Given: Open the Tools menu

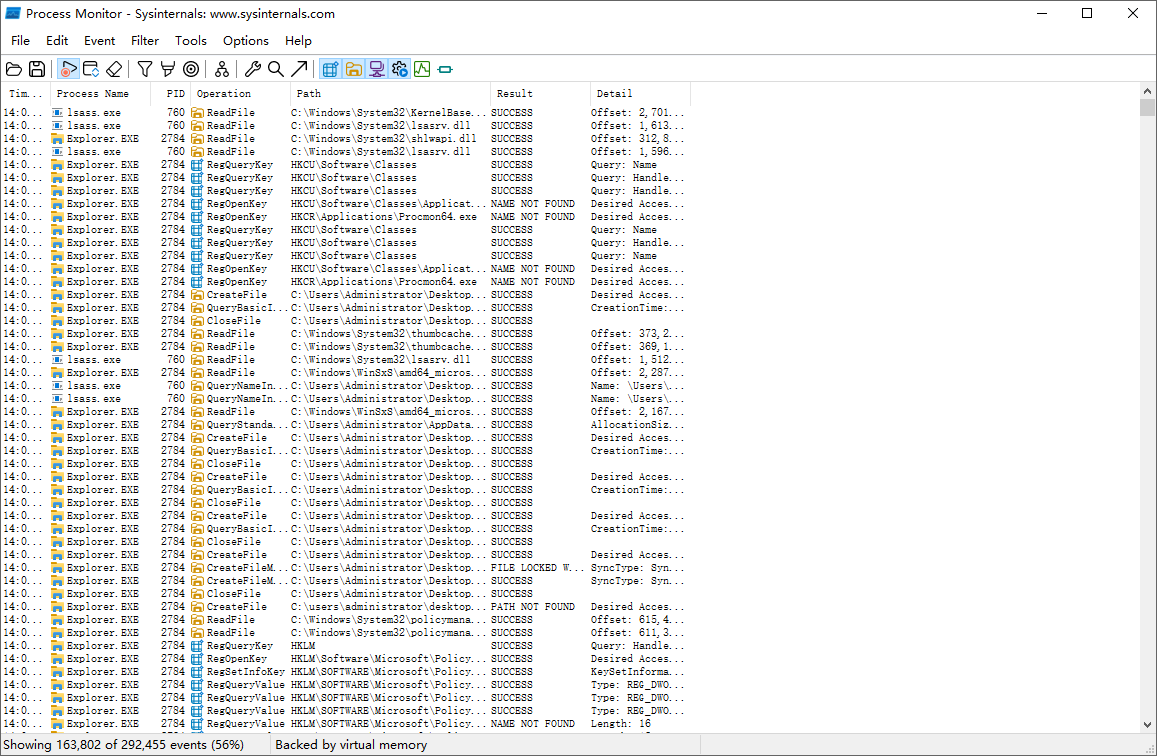Looking at the screenshot, I should pos(190,41).
